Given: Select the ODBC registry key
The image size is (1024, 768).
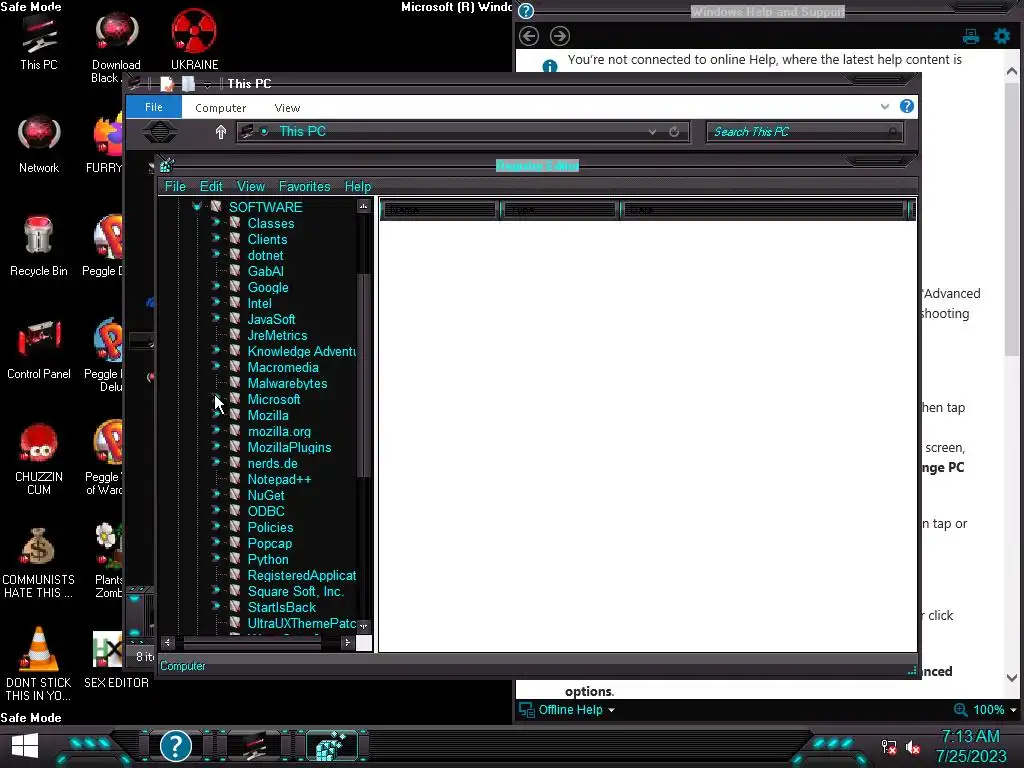Looking at the screenshot, I should tap(266, 511).
